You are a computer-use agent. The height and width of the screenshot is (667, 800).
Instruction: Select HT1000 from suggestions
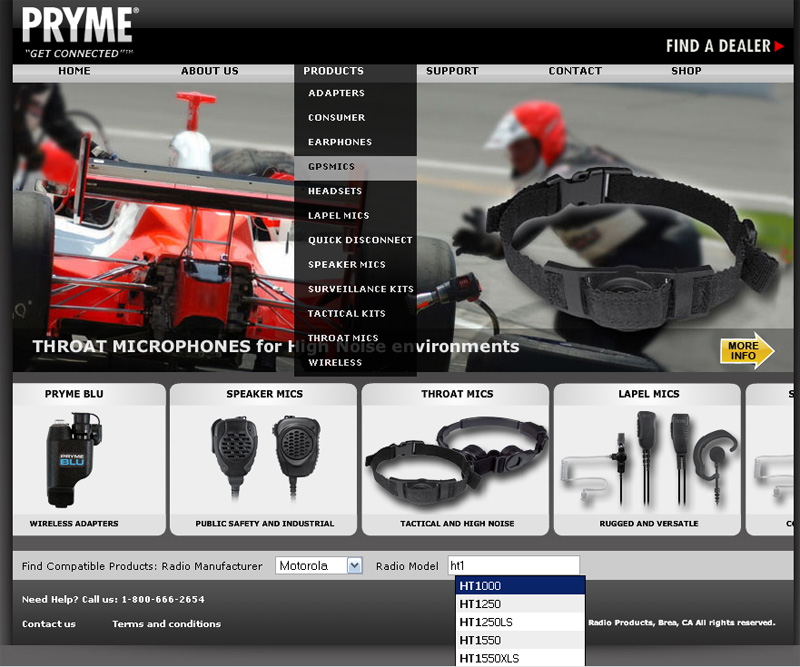(x=520, y=585)
